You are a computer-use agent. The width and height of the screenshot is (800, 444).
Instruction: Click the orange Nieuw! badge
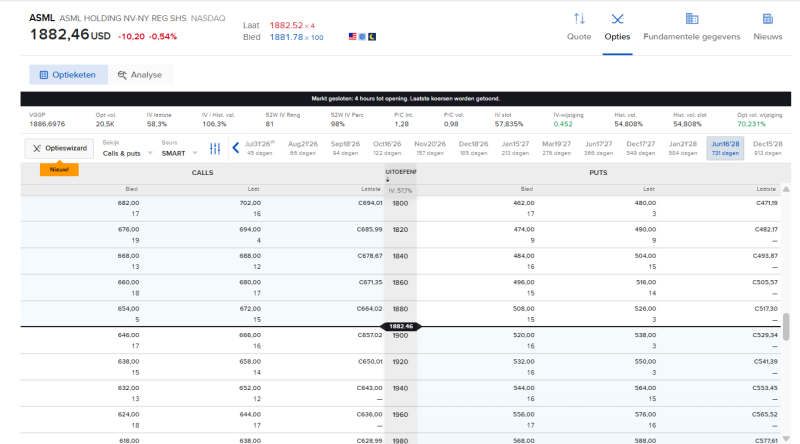click(59, 169)
